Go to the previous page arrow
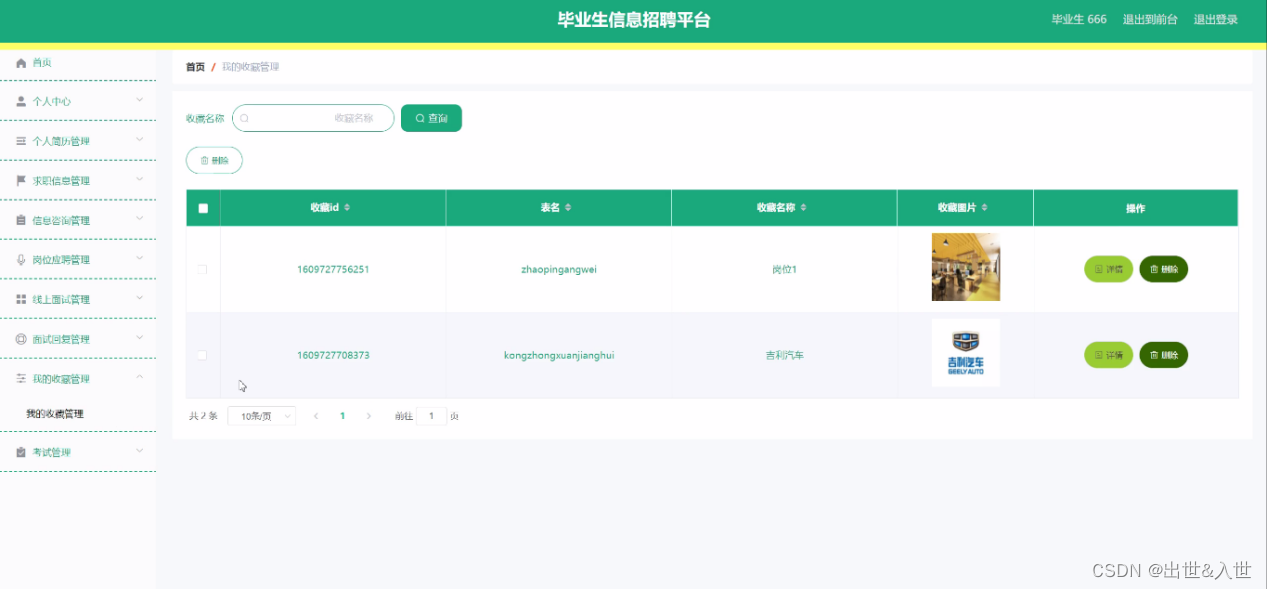This screenshot has height=589, width=1267. click(316, 416)
